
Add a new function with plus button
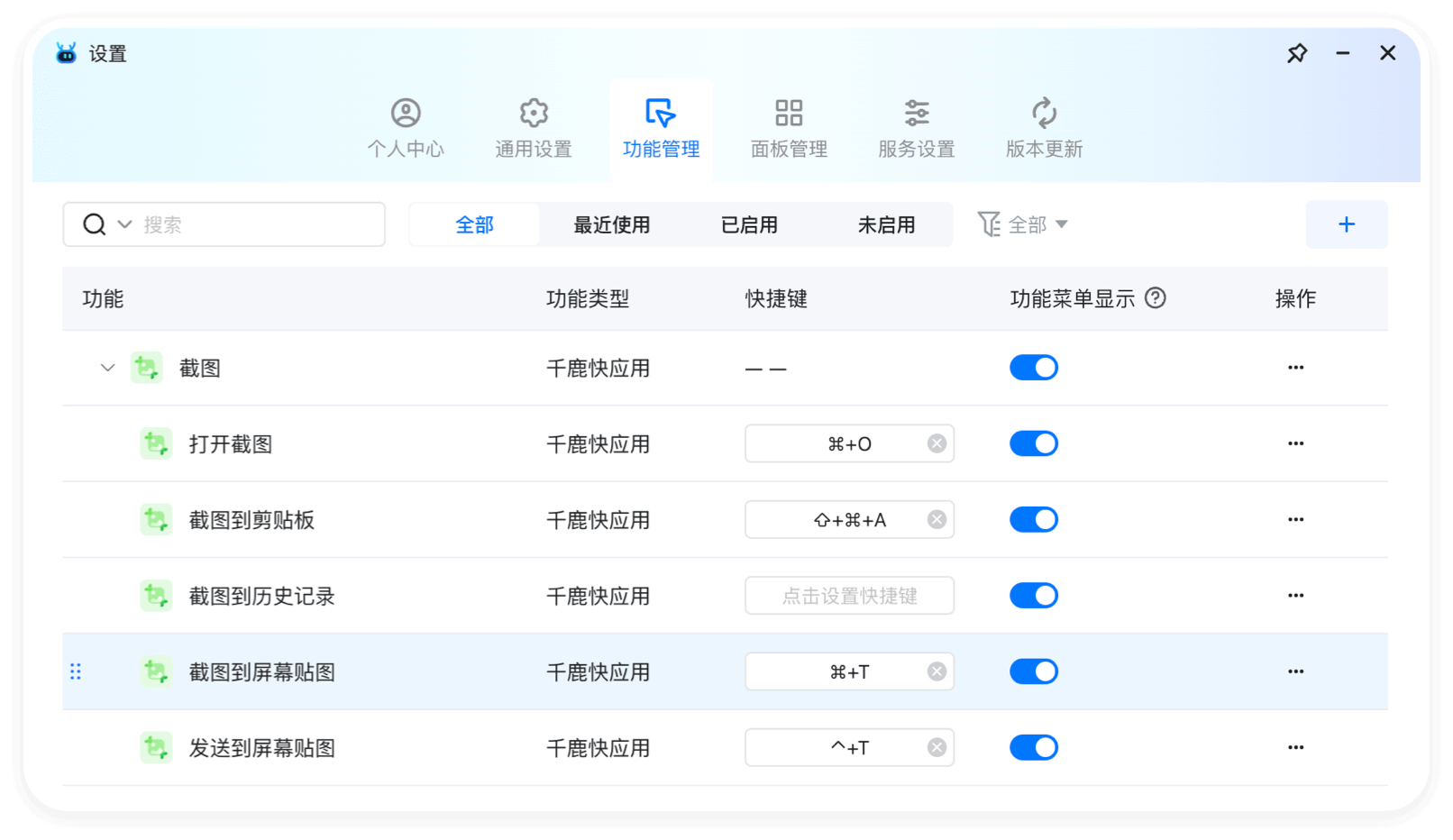click(x=1347, y=224)
